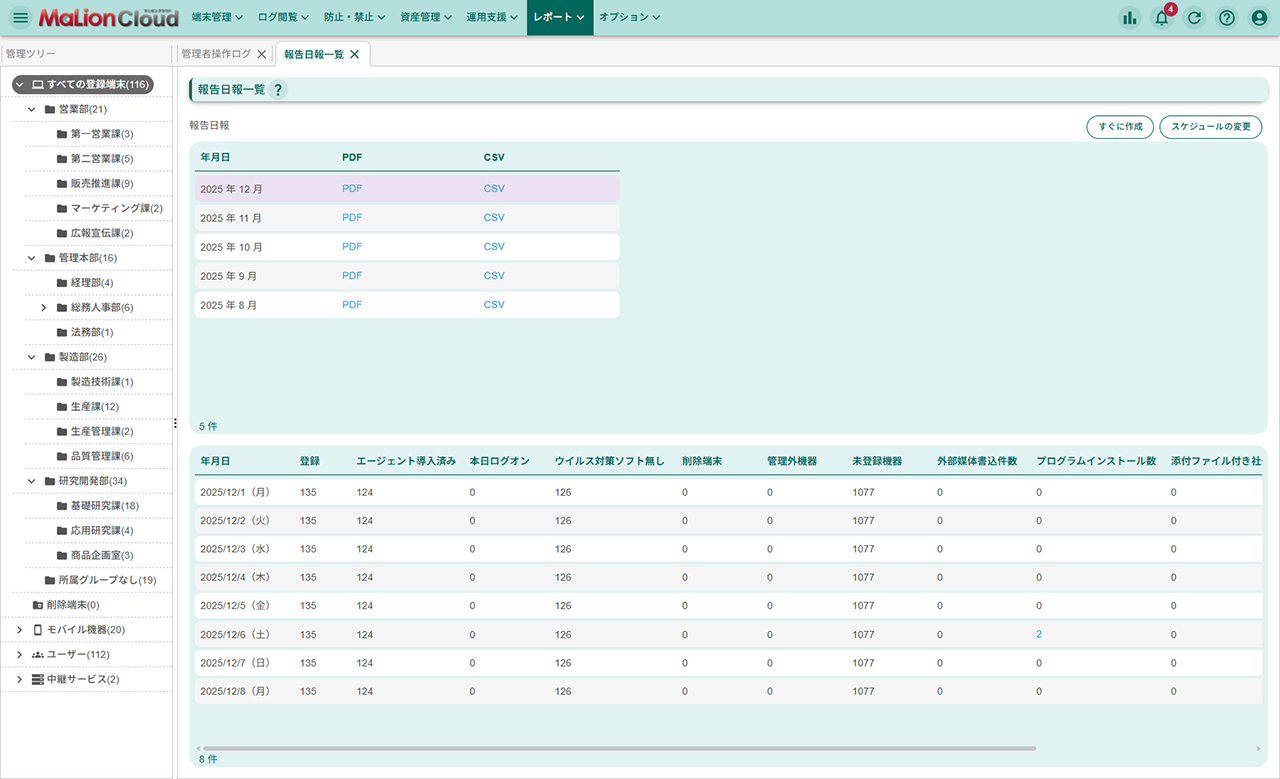Open the 端末管理 menu

pos(217,18)
